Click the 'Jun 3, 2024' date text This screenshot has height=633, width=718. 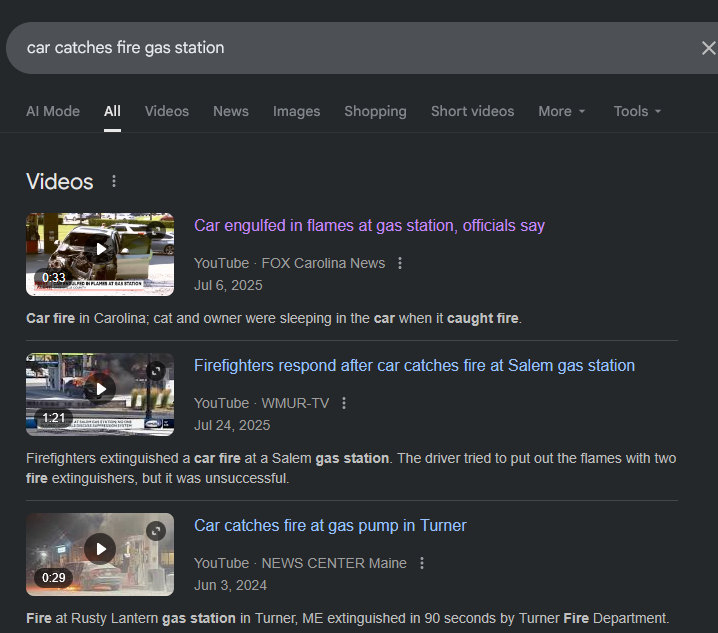[230, 585]
